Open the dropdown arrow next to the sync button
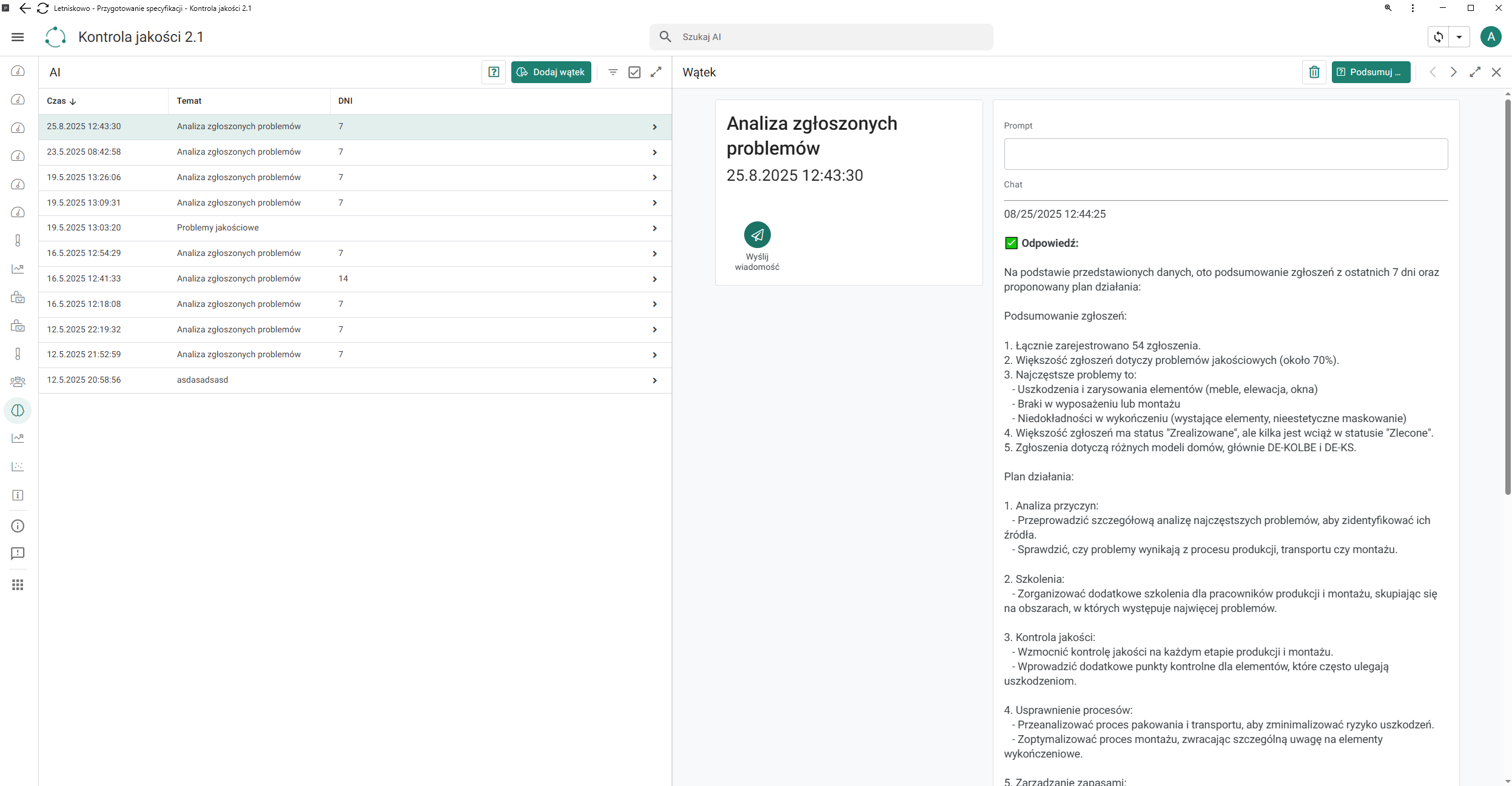Screen dimensions: 1512x786 (1459, 37)
